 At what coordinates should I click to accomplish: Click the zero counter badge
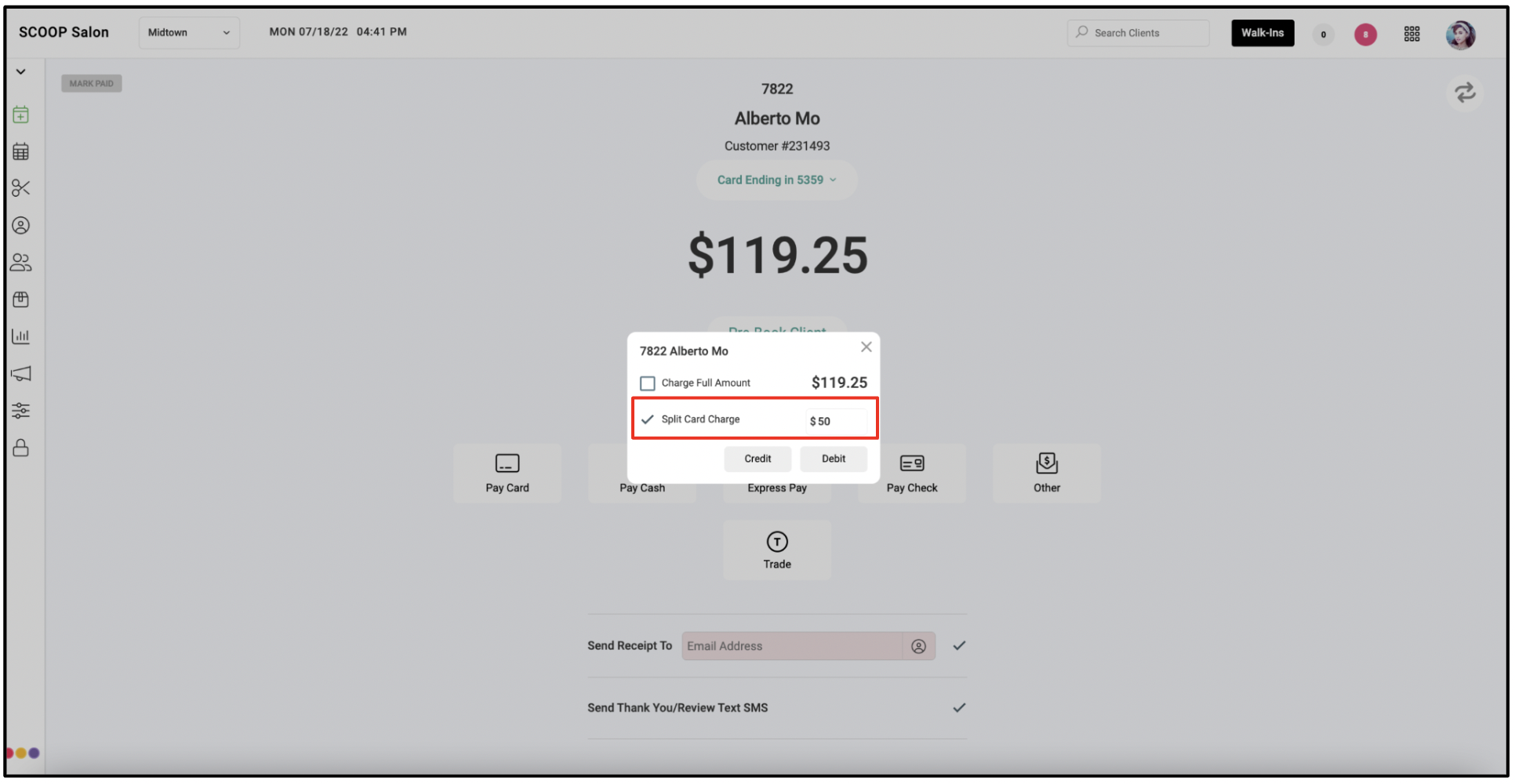tap(1323, 34)
